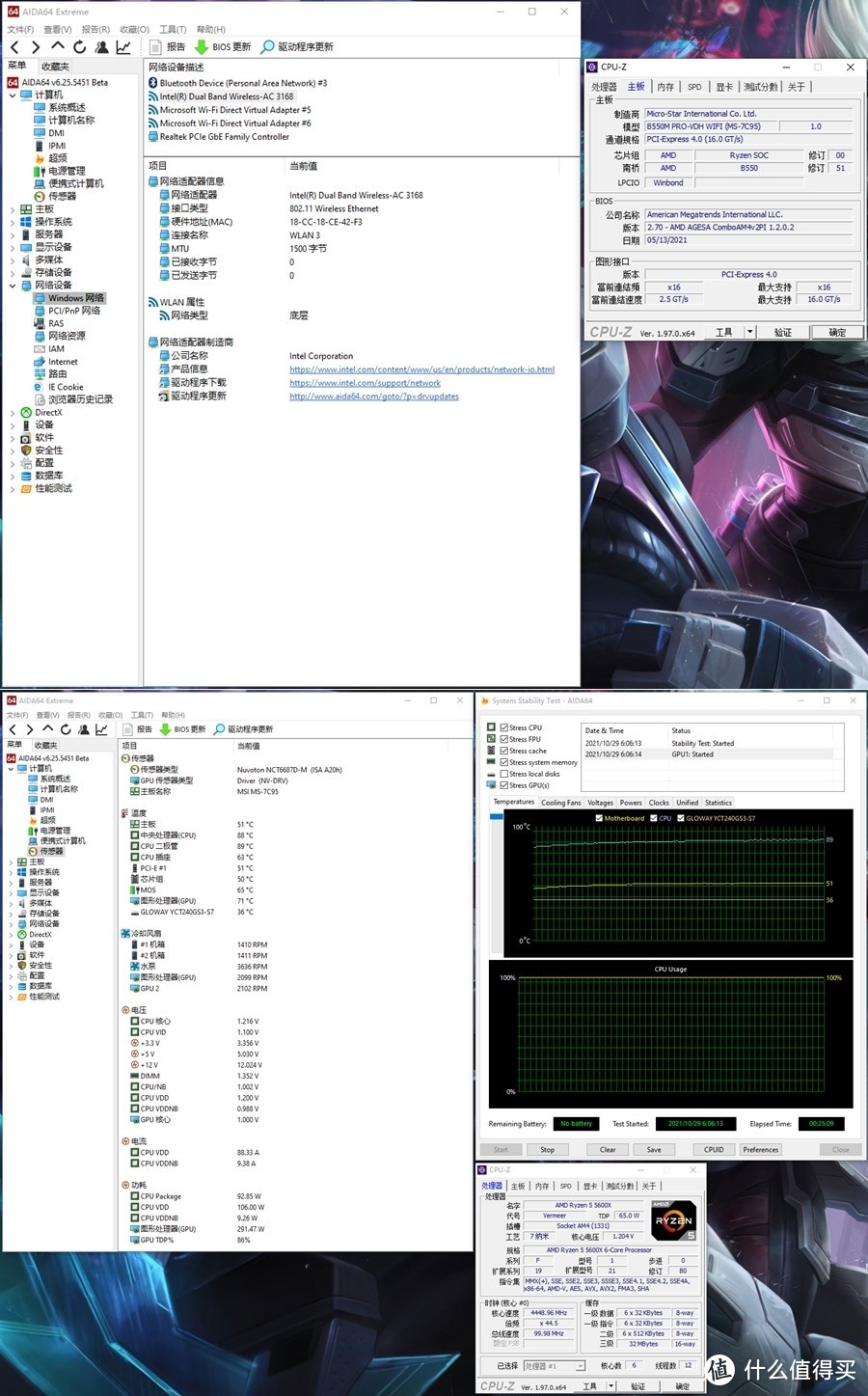
Task: Click the user icon in the top AIDA64 toolbar
Action: point(101,46)
